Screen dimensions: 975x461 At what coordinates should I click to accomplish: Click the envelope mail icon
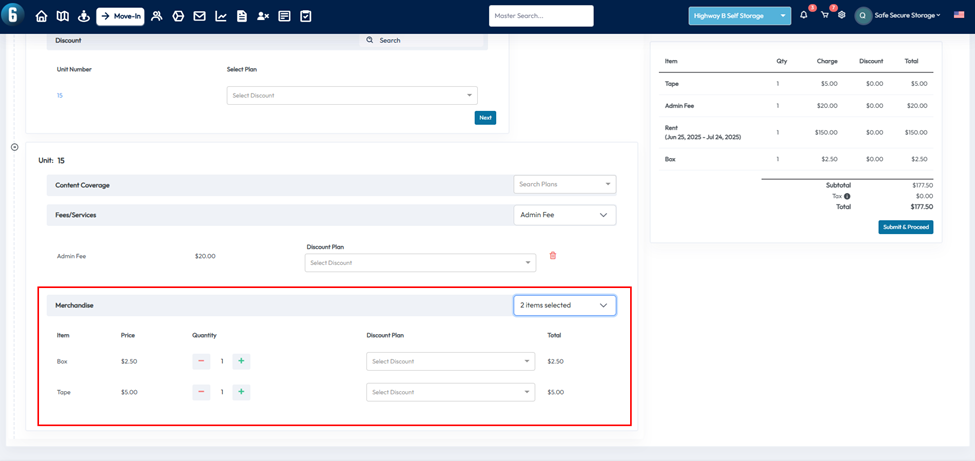tap(199, 16)
